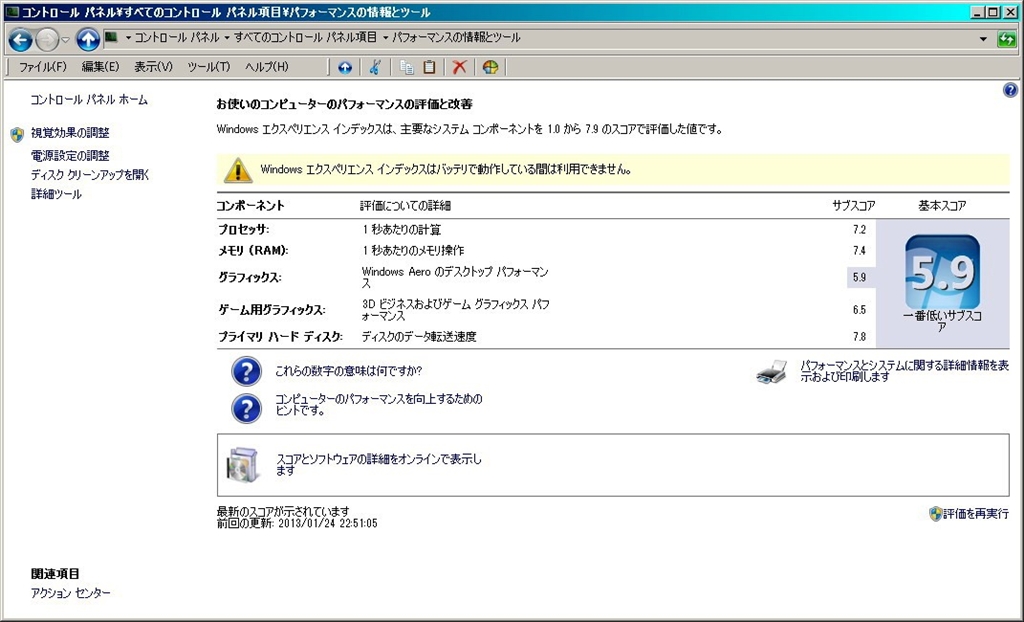Click the clipboard paste icon in the toolbar
Image resolution: width=1024 pixels, height=622 pixels.
[429, 67]
